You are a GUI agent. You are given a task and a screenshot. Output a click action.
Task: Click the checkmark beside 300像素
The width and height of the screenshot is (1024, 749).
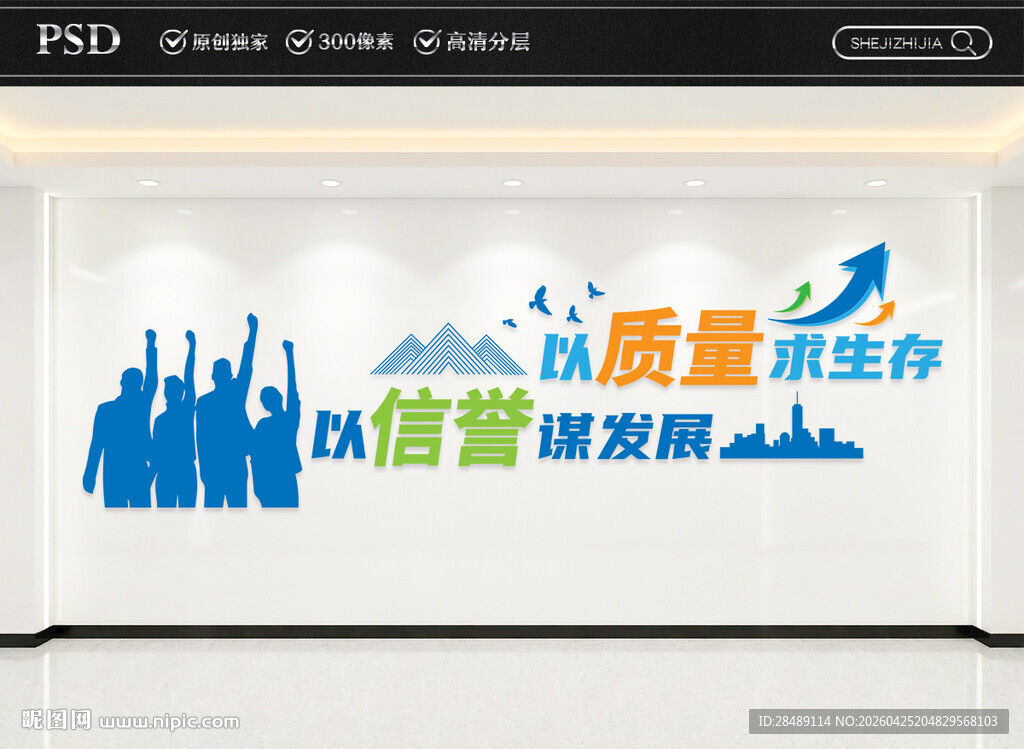(x=299, y=42)
